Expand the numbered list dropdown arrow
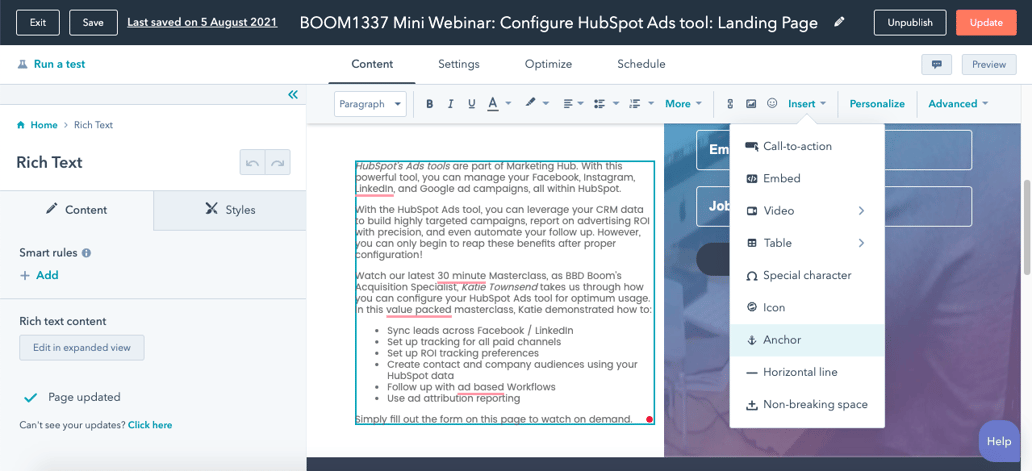 651,103
